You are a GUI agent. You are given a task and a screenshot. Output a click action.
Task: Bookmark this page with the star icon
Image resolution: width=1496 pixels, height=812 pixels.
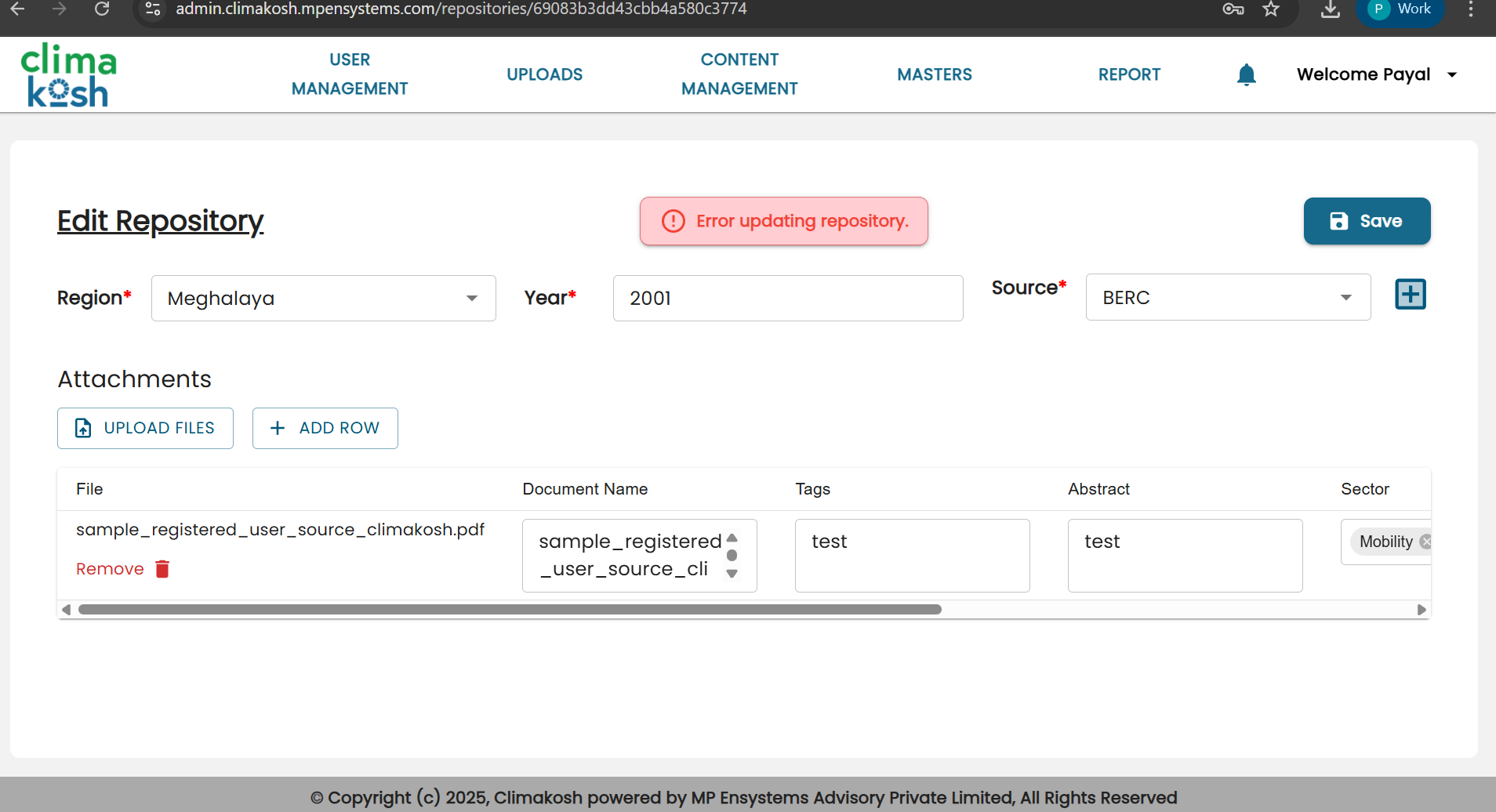coord(1271,9)
